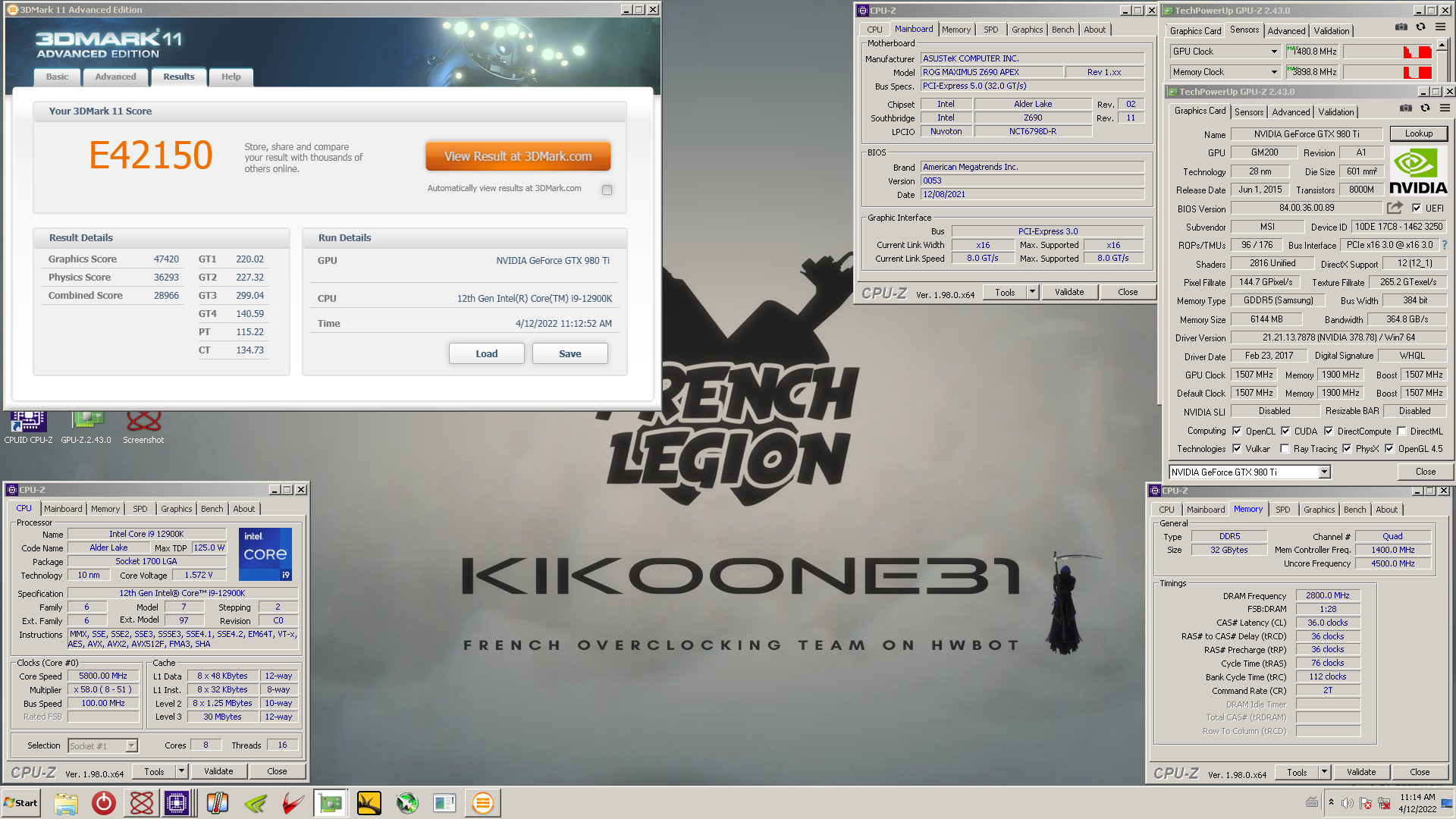Toggle automatically view results at 3DMark.com checkbox
This screenshot has height=819, width=1456.
point(607,190)
